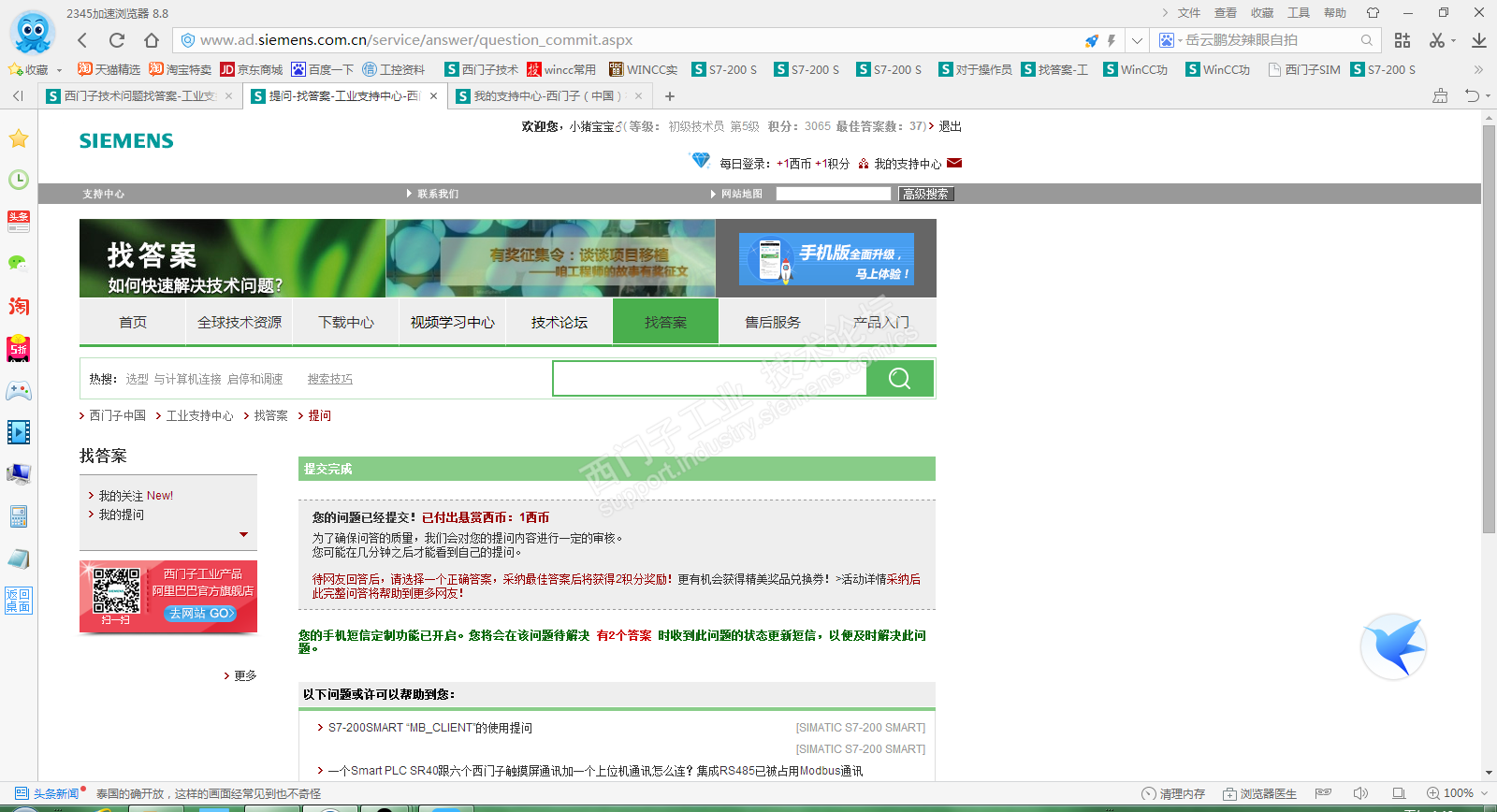Image resolution: width=1497 pixels, height=812 pixels.
Task: Open the 手机版全面升级 banner
Action: [826, 259]
